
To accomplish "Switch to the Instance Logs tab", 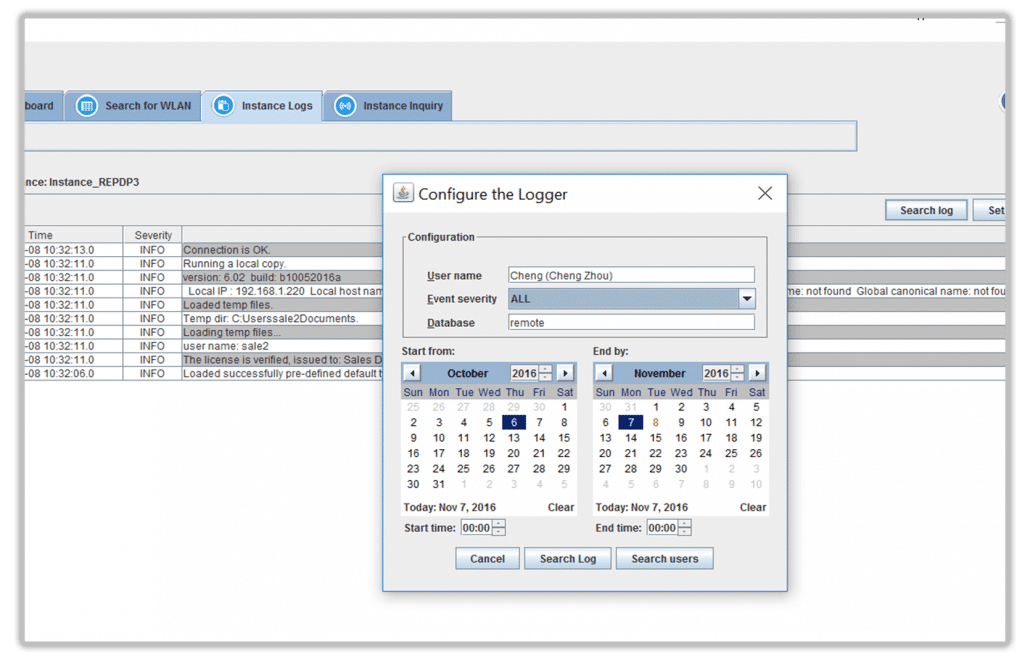I will (263, 106).
